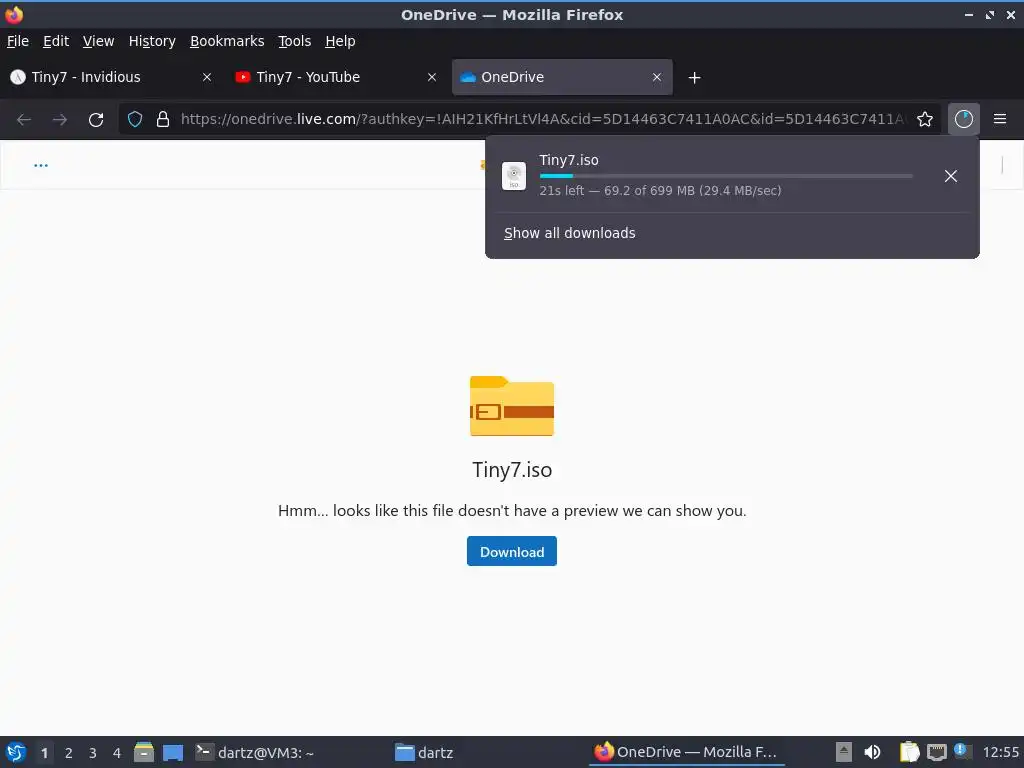Switch to workspace 1

[44, 753]
